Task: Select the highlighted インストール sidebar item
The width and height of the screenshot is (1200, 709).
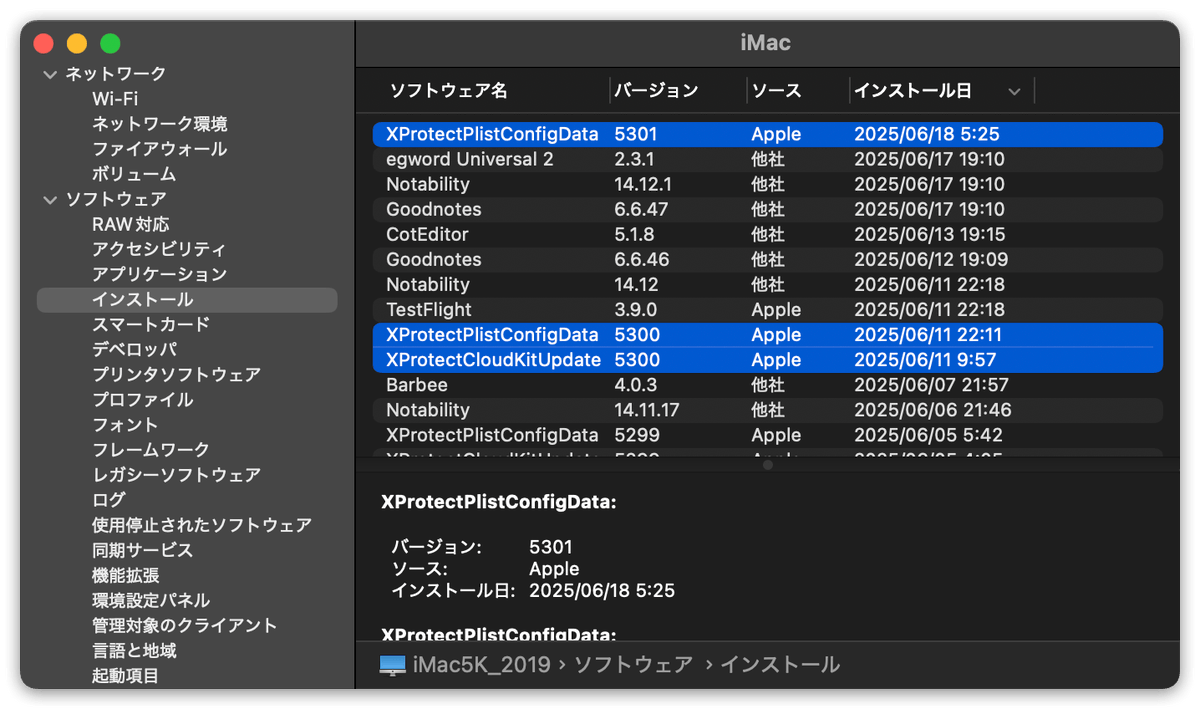Action: (187, 300)
